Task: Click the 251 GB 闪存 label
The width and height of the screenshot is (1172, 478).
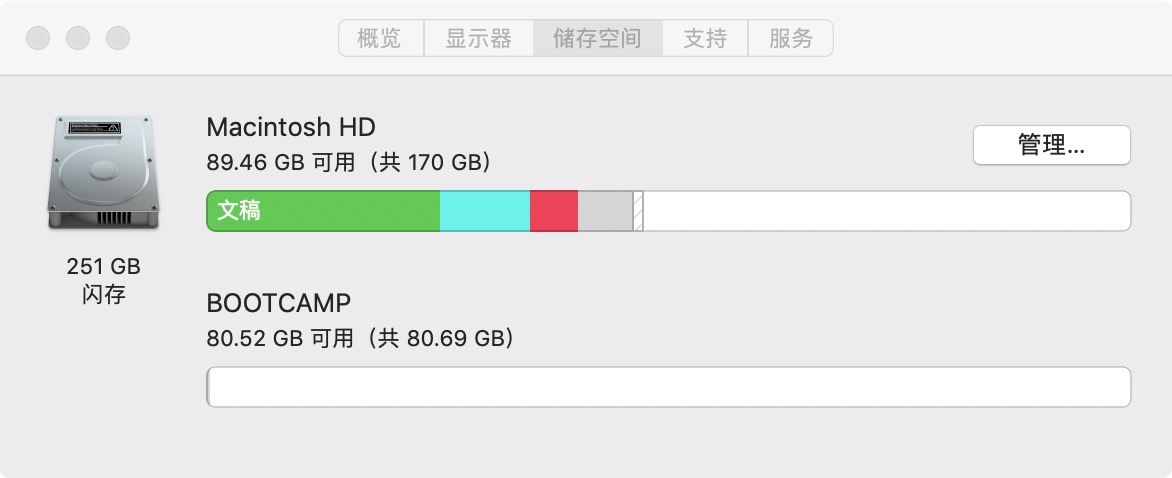Action: [104, 280]
